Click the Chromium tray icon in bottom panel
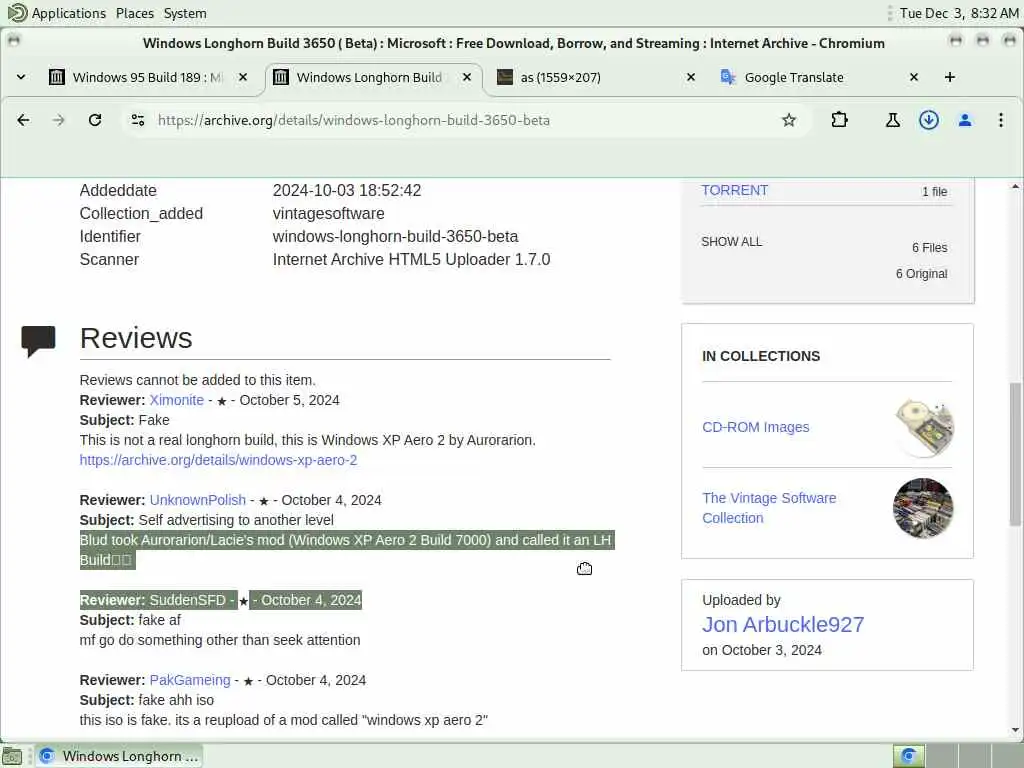Image resolution: width=1024 pixels, height=768 pixels. coord(908,756)
